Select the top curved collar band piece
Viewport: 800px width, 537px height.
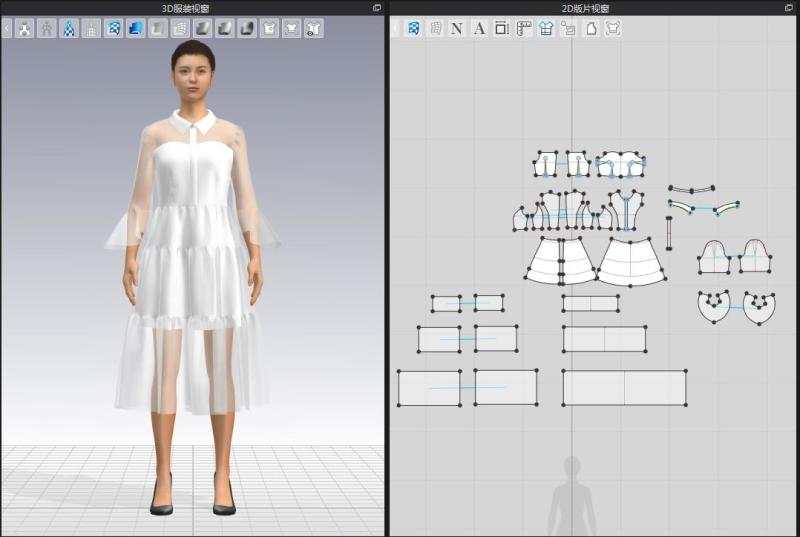pyautogui.click(x=691, y=189)
